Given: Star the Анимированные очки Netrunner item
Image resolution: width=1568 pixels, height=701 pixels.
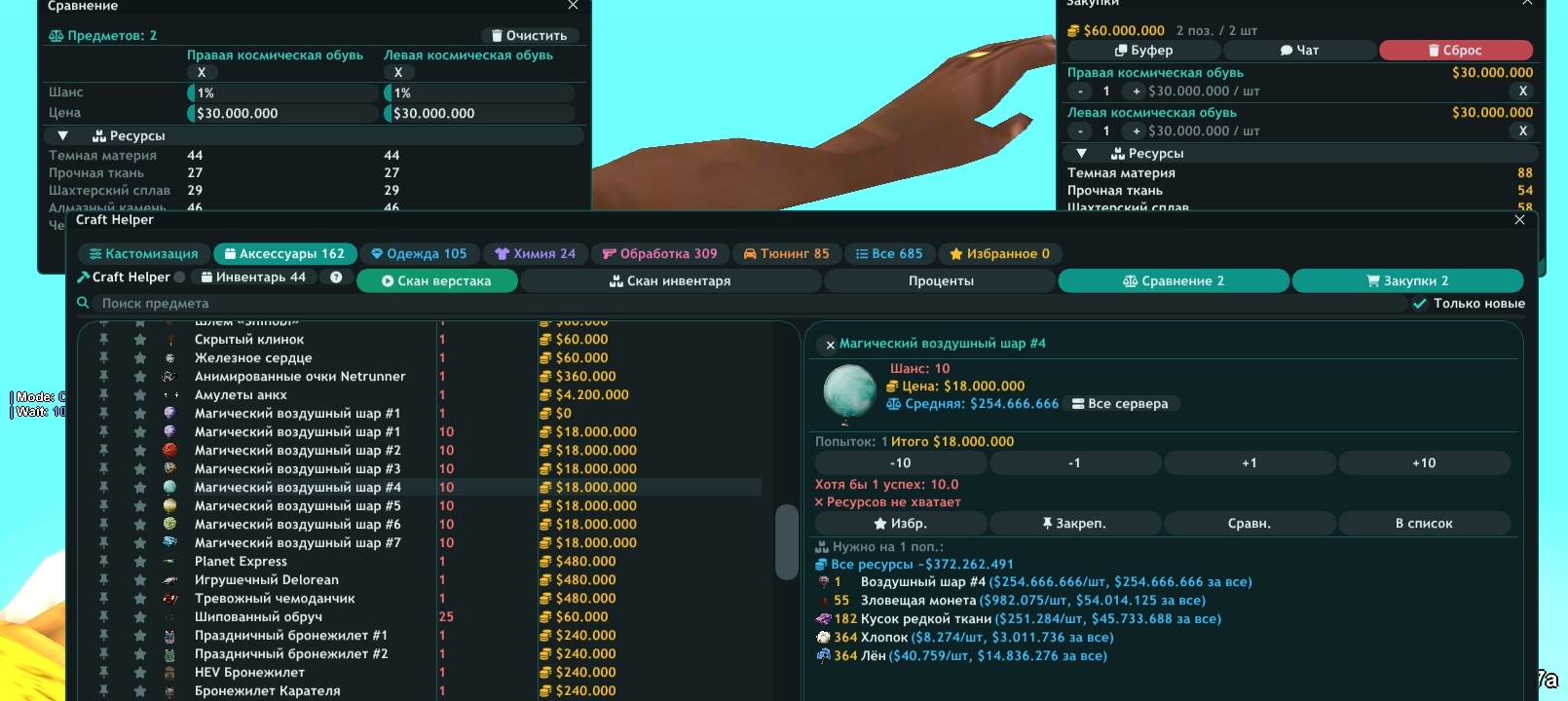Looking at the screenshot, I should [x=140, y=377].
